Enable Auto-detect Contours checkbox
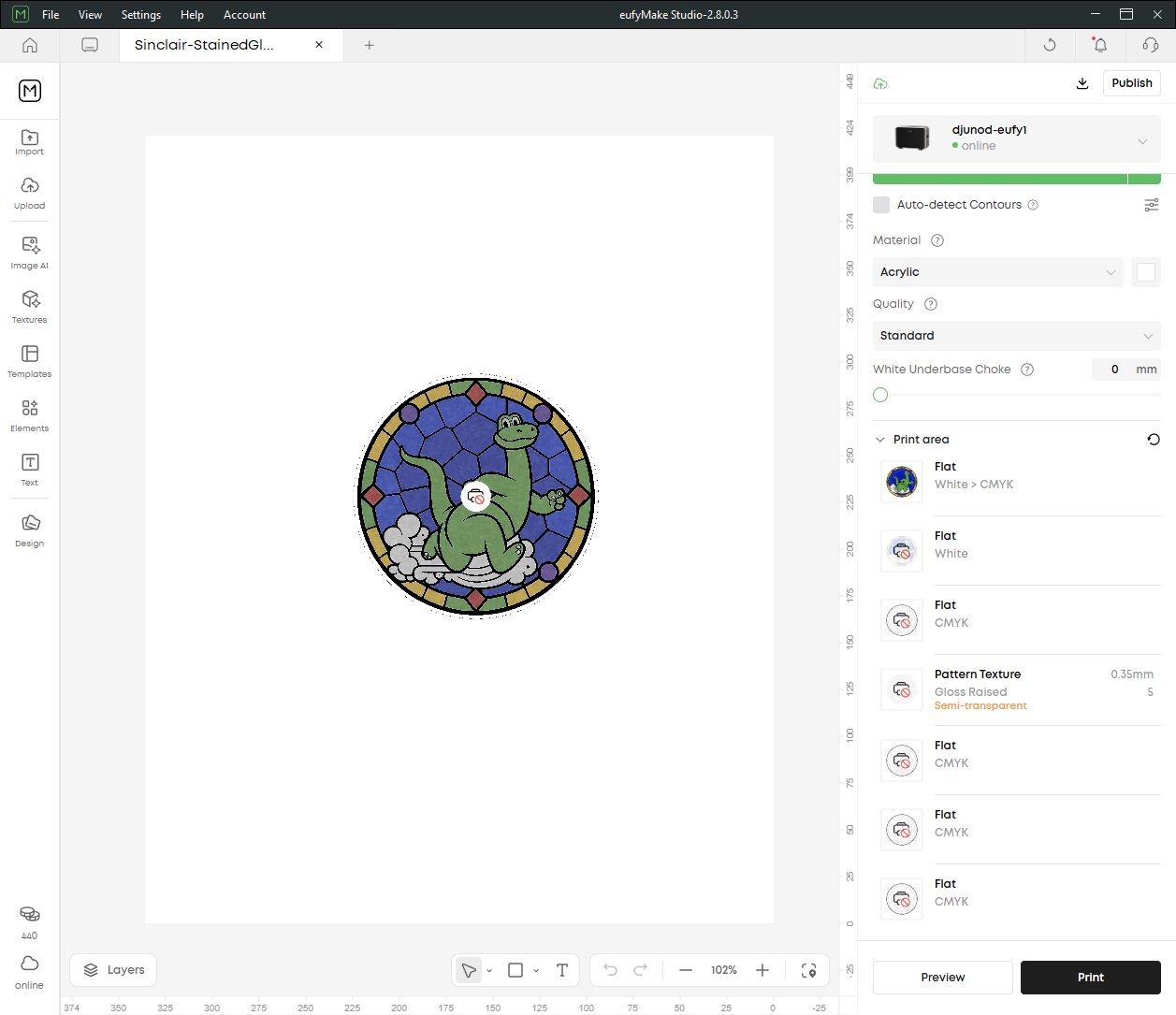The height and width of the screenshot is (1015, 1176). pyautogui.click(x=881, y=205)
